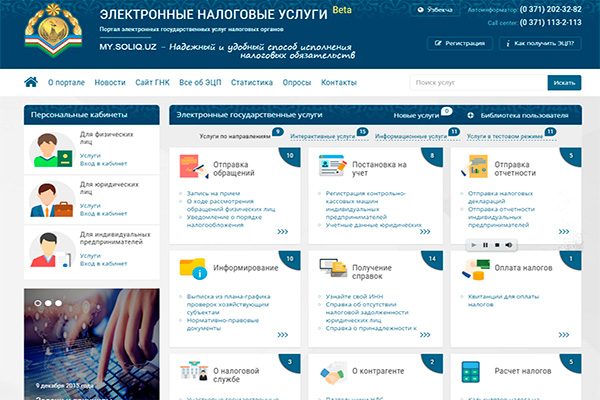Click the Искать search button
This screenshot has width=600, height=400.
point(564,83)
